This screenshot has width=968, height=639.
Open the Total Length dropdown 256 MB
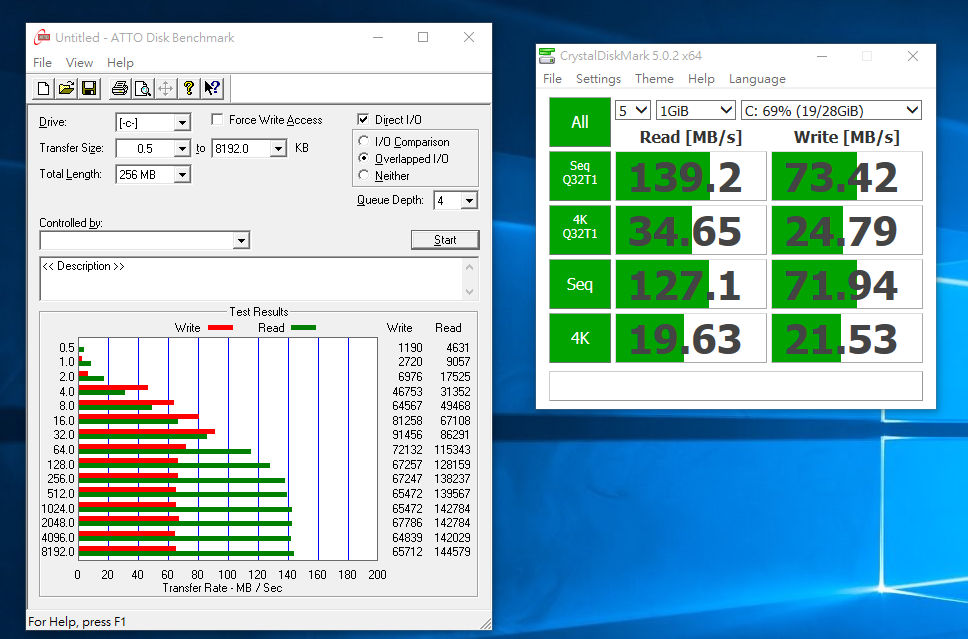click(x=182, y=175)
